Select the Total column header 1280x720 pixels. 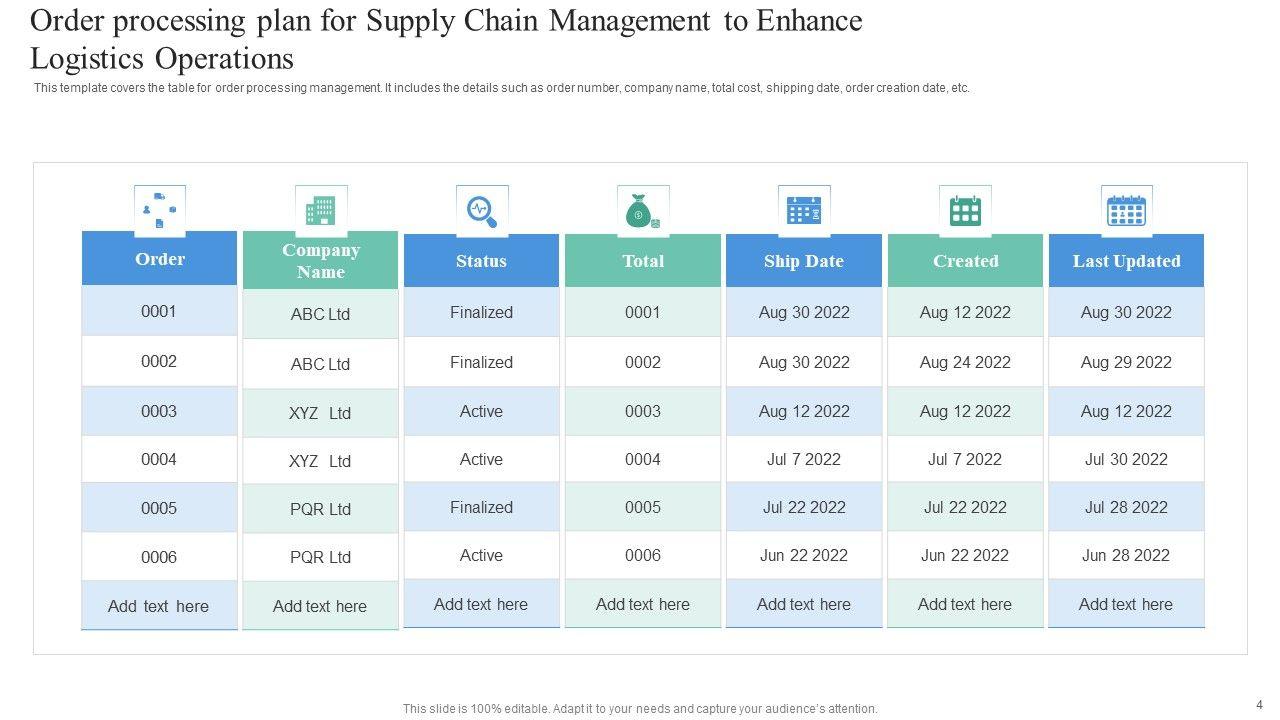(x=643, y=261)
